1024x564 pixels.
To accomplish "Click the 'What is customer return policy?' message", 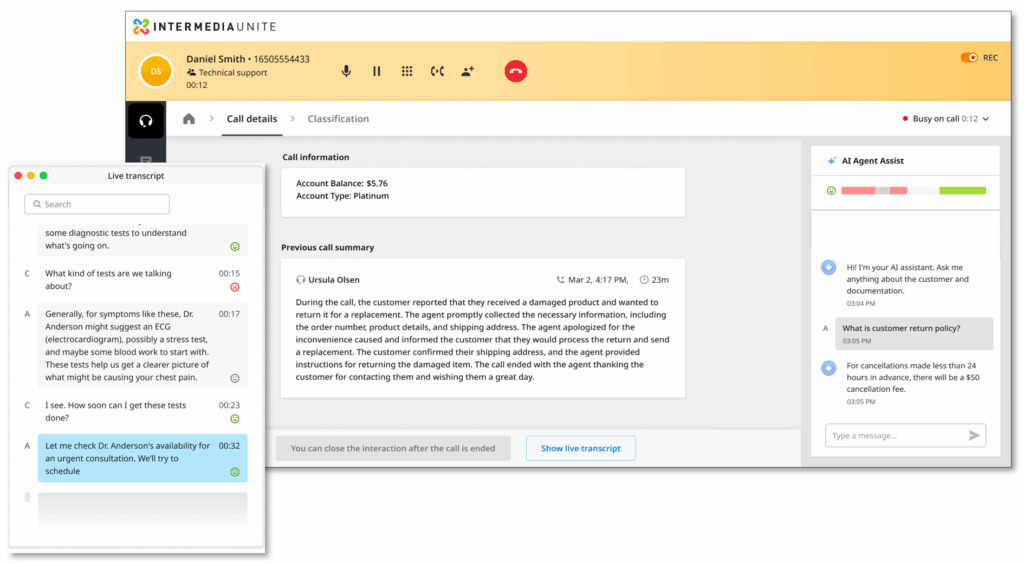I will coord(914,334).
